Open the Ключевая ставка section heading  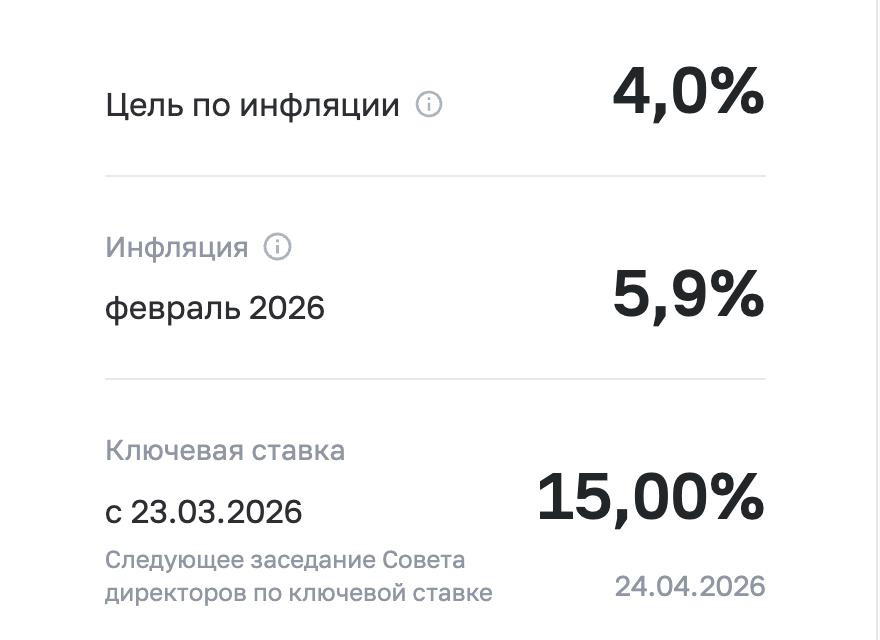tap(224, 451)
